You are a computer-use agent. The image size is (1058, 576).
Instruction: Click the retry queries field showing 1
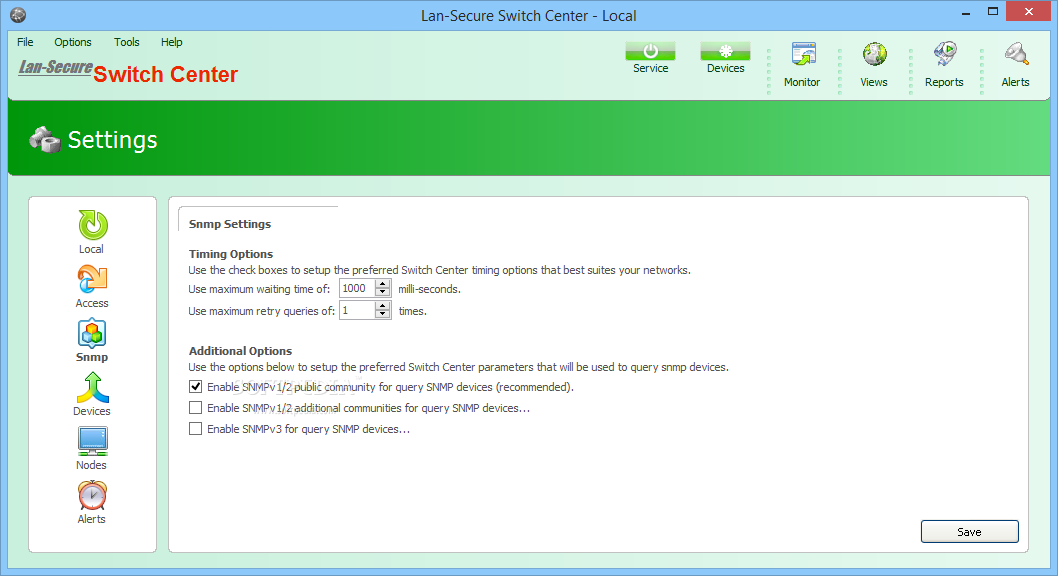pyautogui.click(x=358, y=310)
